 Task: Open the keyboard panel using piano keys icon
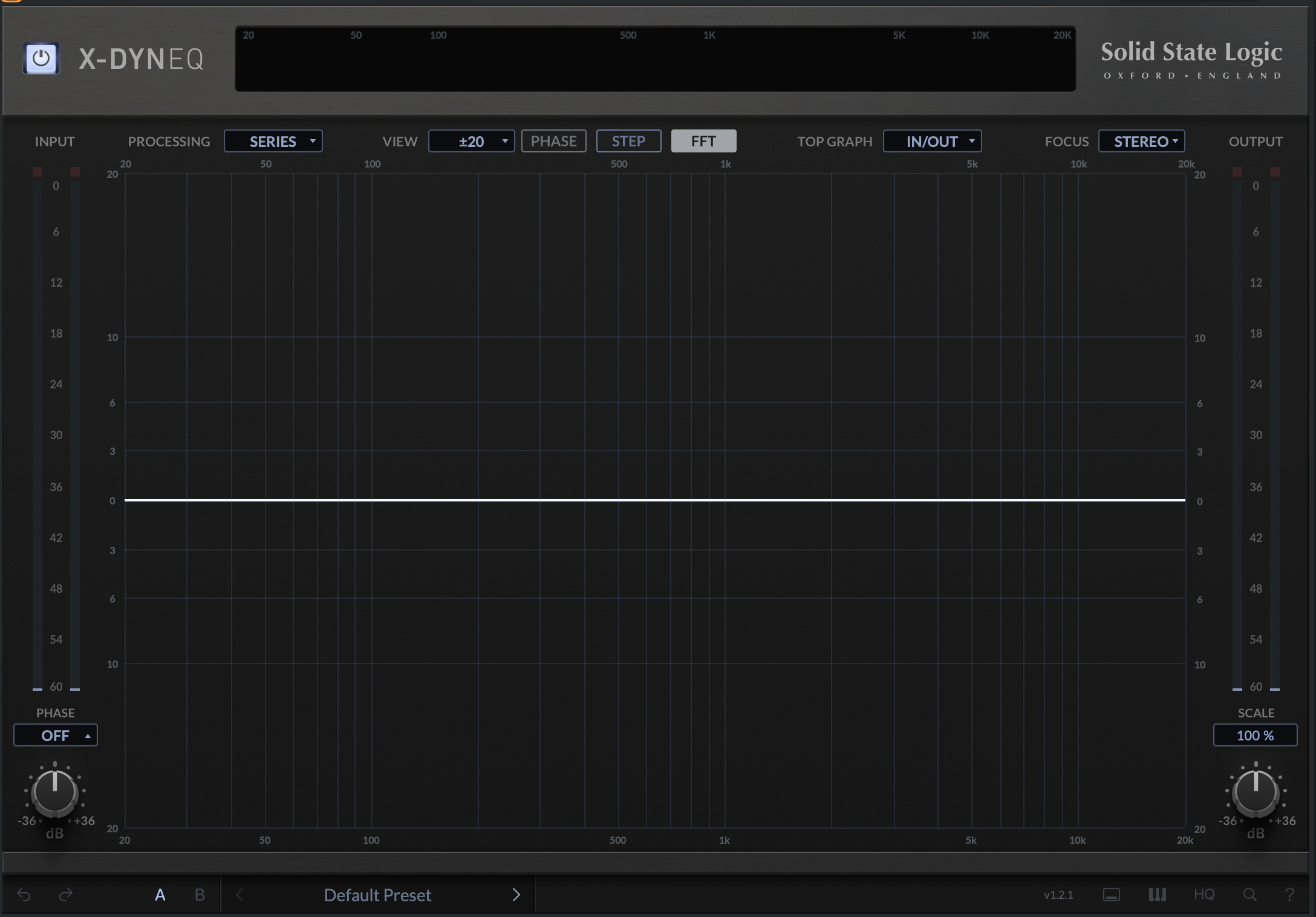point(1157,895)
